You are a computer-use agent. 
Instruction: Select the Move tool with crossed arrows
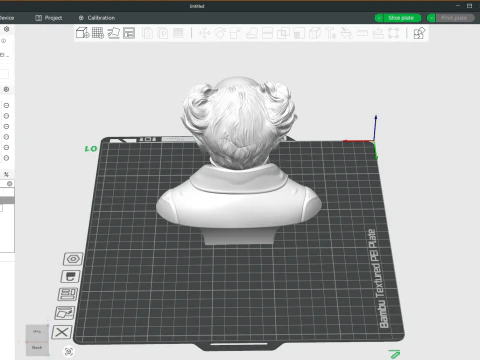coord(204,33)
